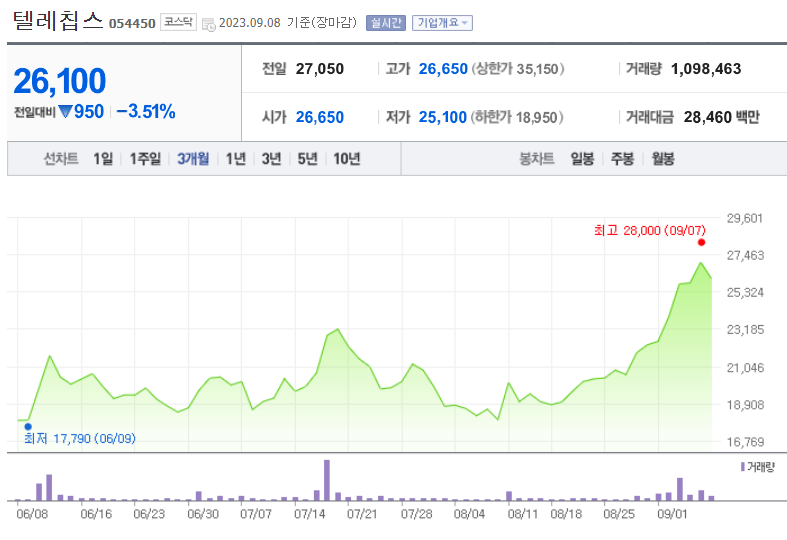
Task: Click the -3.51% change rate
Action: pos(146,111)
